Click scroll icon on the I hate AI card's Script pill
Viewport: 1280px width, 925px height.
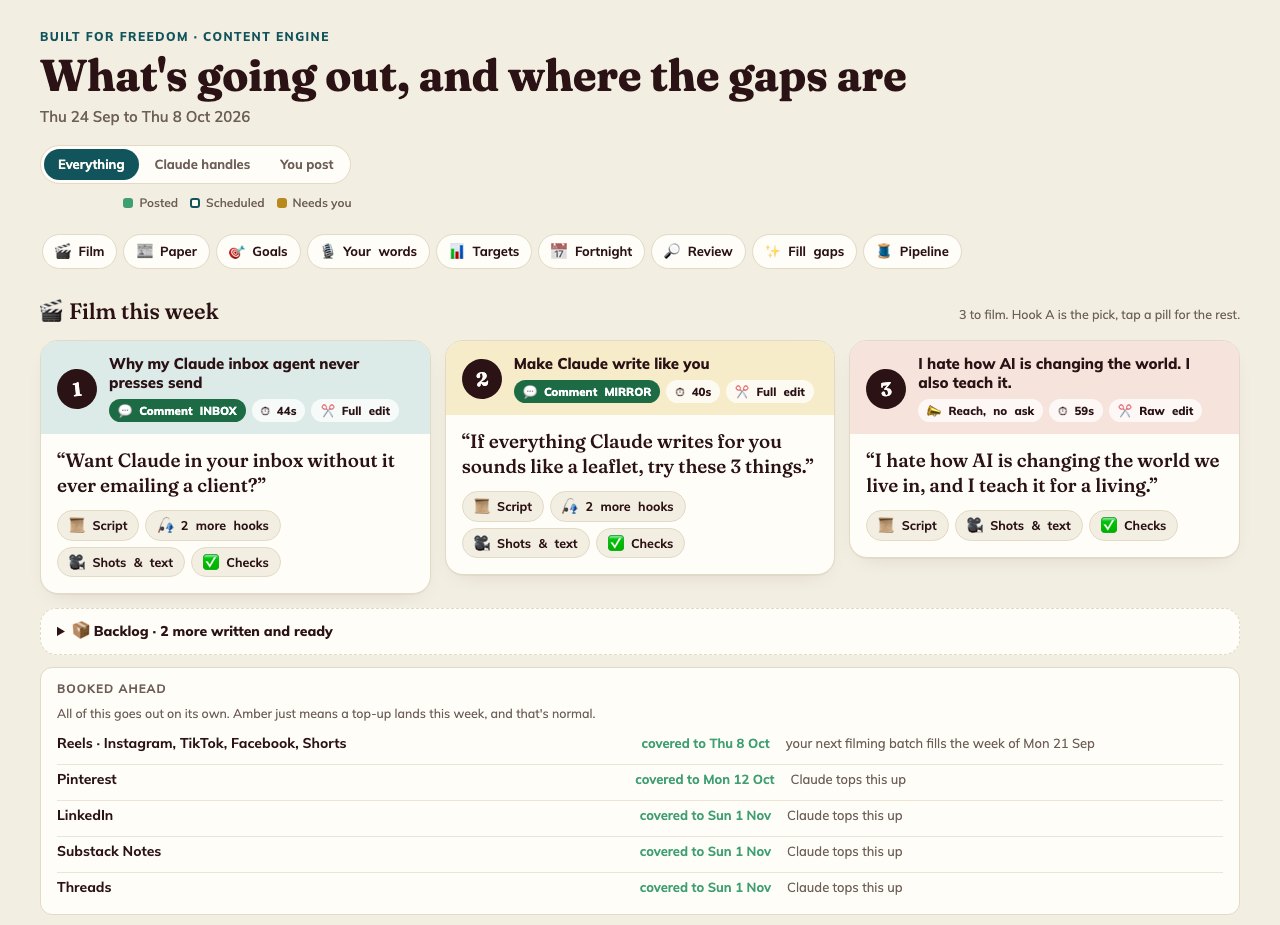click(887, 525)
